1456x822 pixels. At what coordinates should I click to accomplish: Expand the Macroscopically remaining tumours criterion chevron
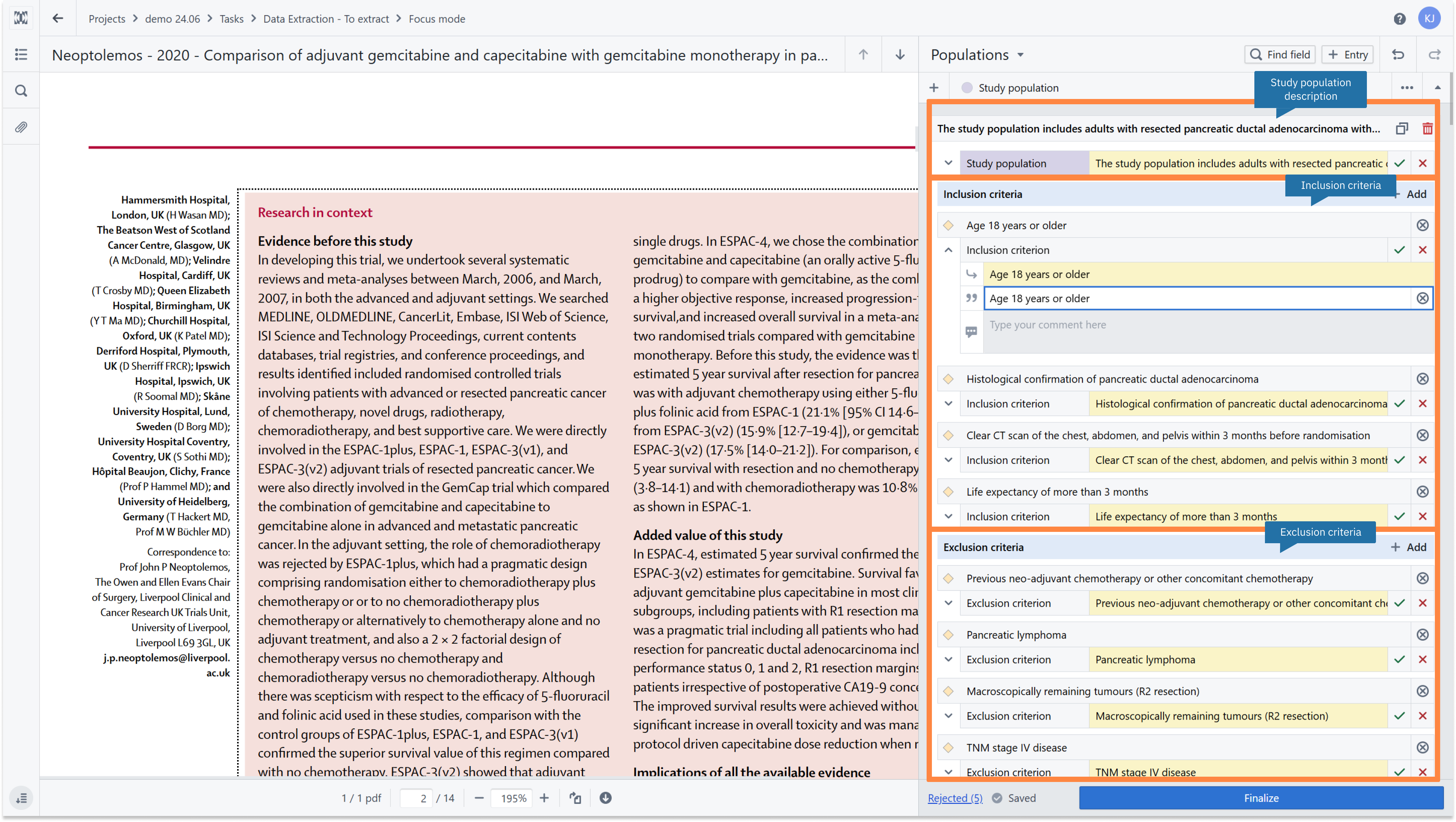[949, 716]
